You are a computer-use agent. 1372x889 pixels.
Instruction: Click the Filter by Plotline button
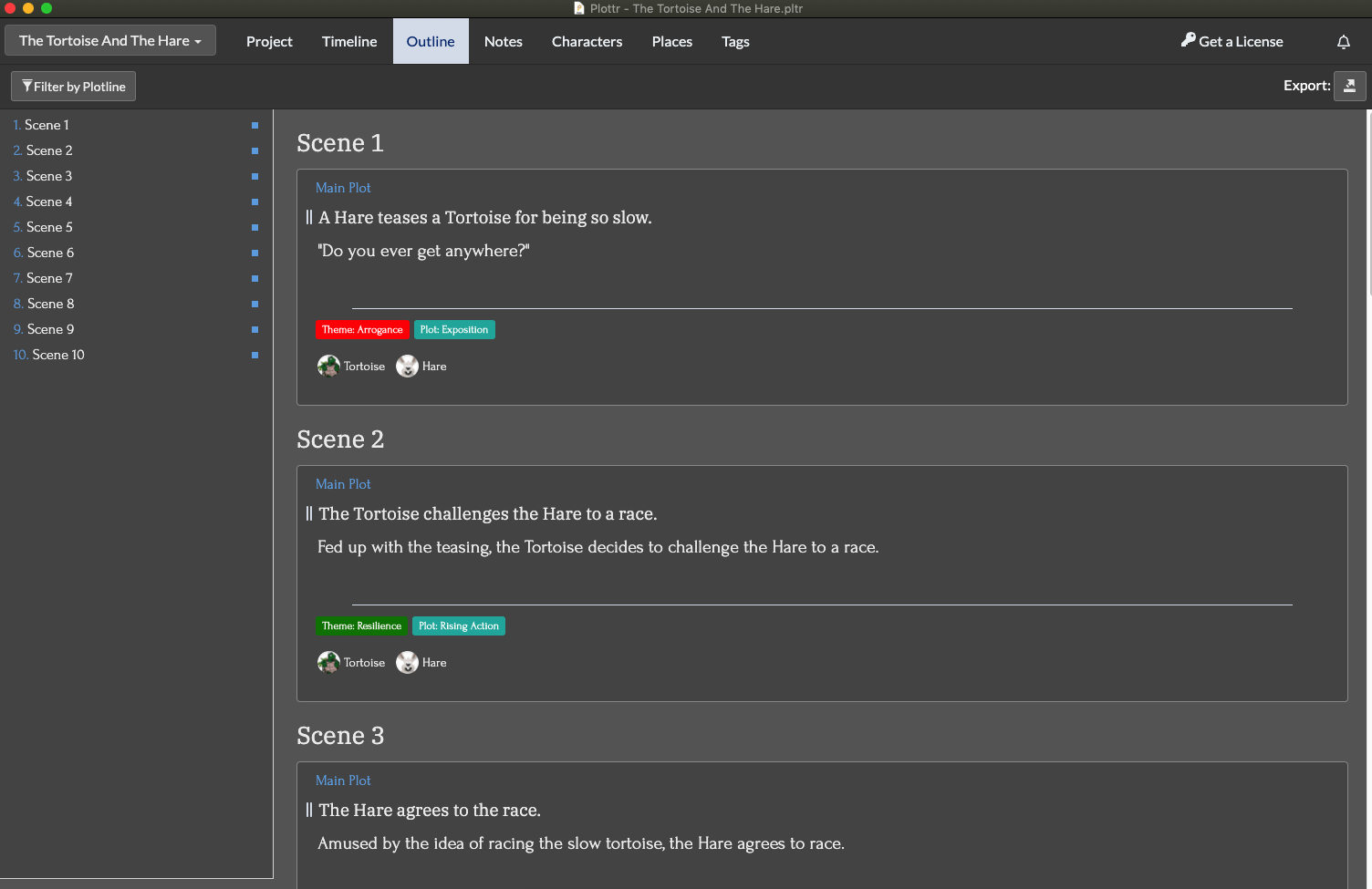pos(73,86)
